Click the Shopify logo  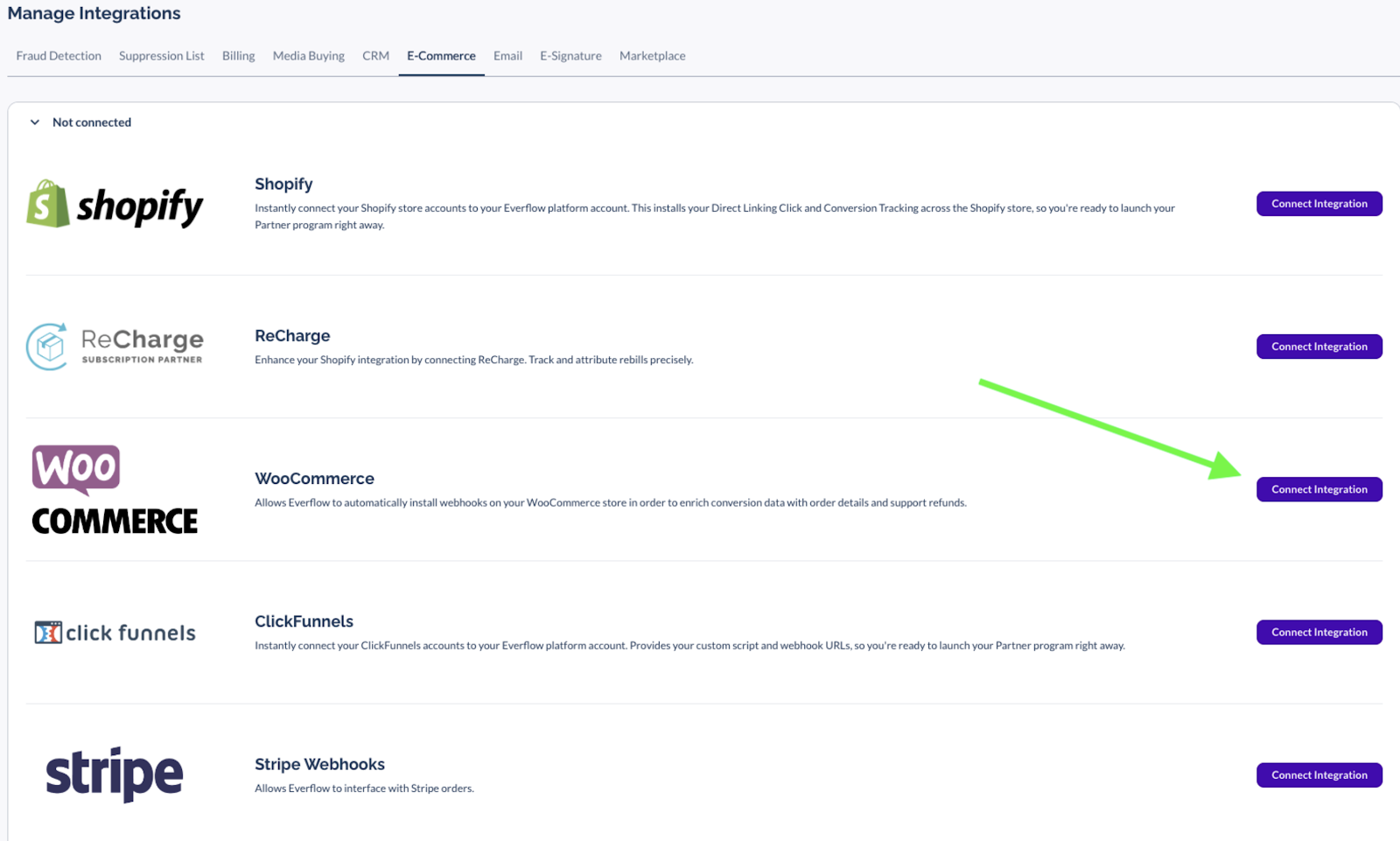coord(115,204)
